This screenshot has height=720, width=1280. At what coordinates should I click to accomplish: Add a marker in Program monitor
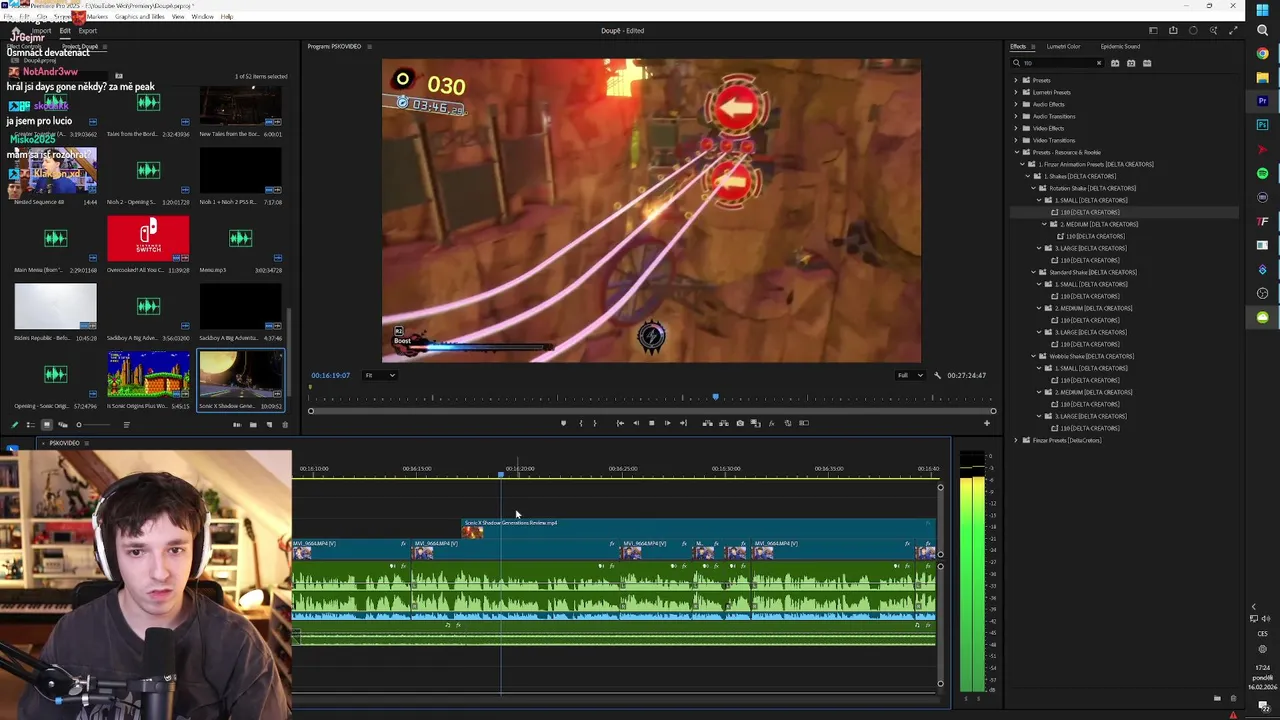[563, 423]
